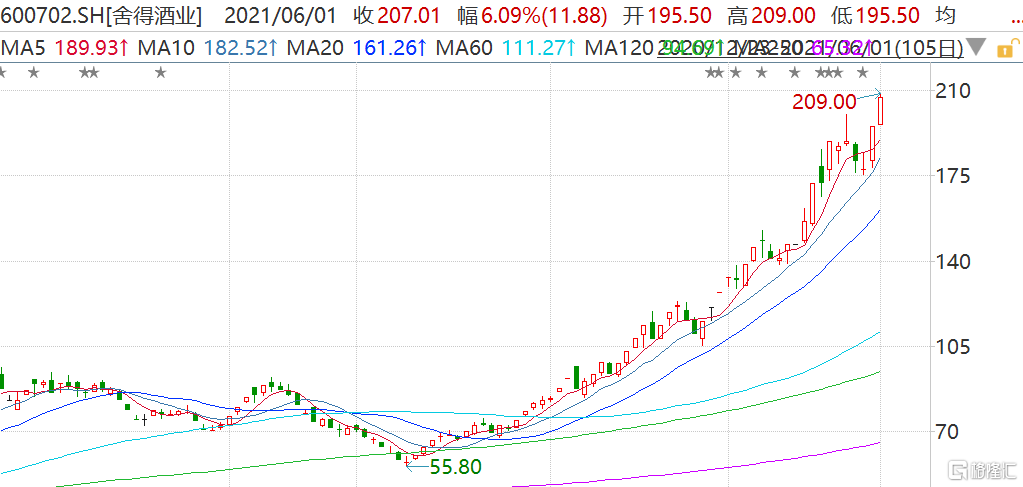The width and height of the screenshot is (1023, 487).
Task: Select the MA10 182.52 indicator label
Action: coord(206,47)
